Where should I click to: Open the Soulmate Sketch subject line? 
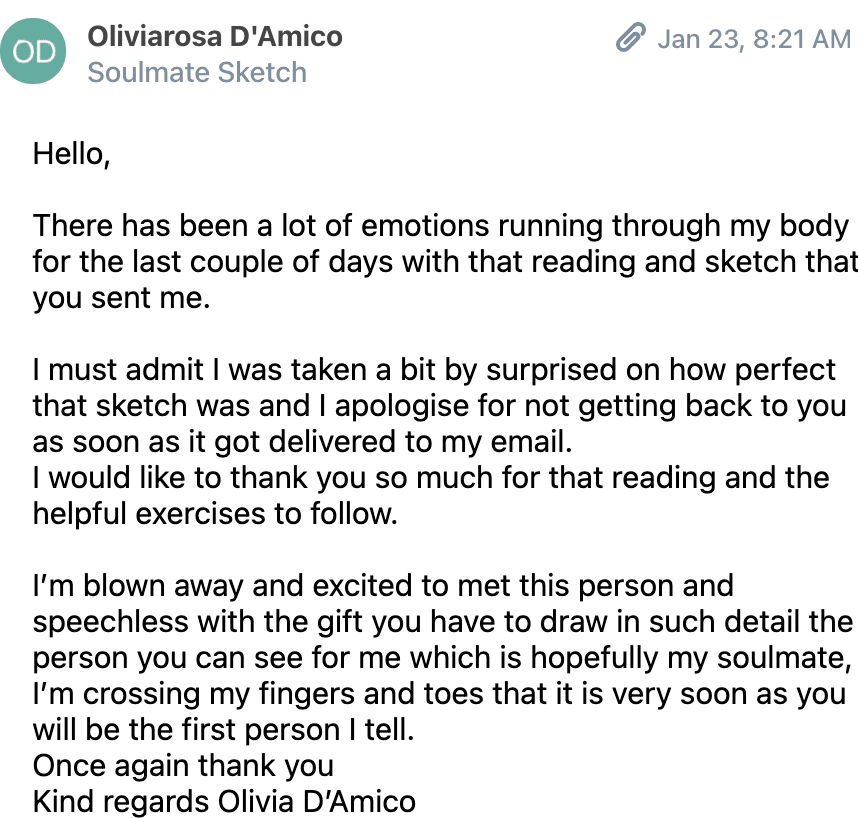pyautogui.click(x=197, y=72)
